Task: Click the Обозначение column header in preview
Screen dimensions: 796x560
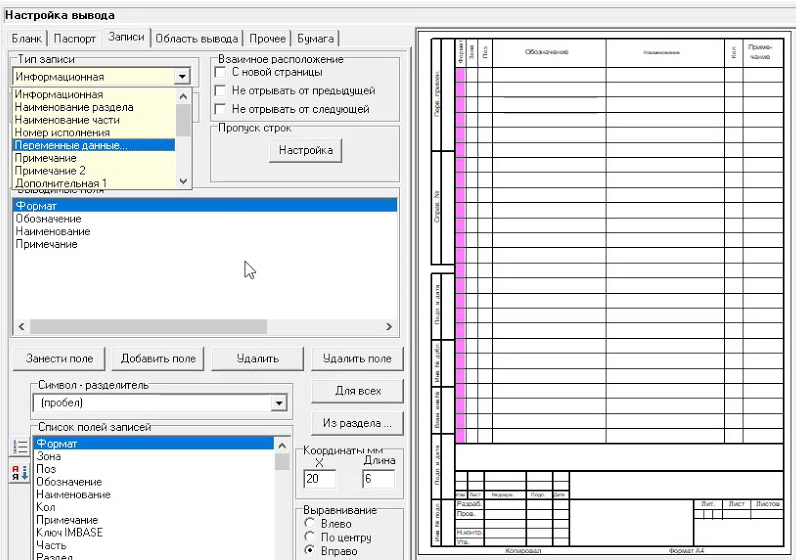Action: point(549,52)
